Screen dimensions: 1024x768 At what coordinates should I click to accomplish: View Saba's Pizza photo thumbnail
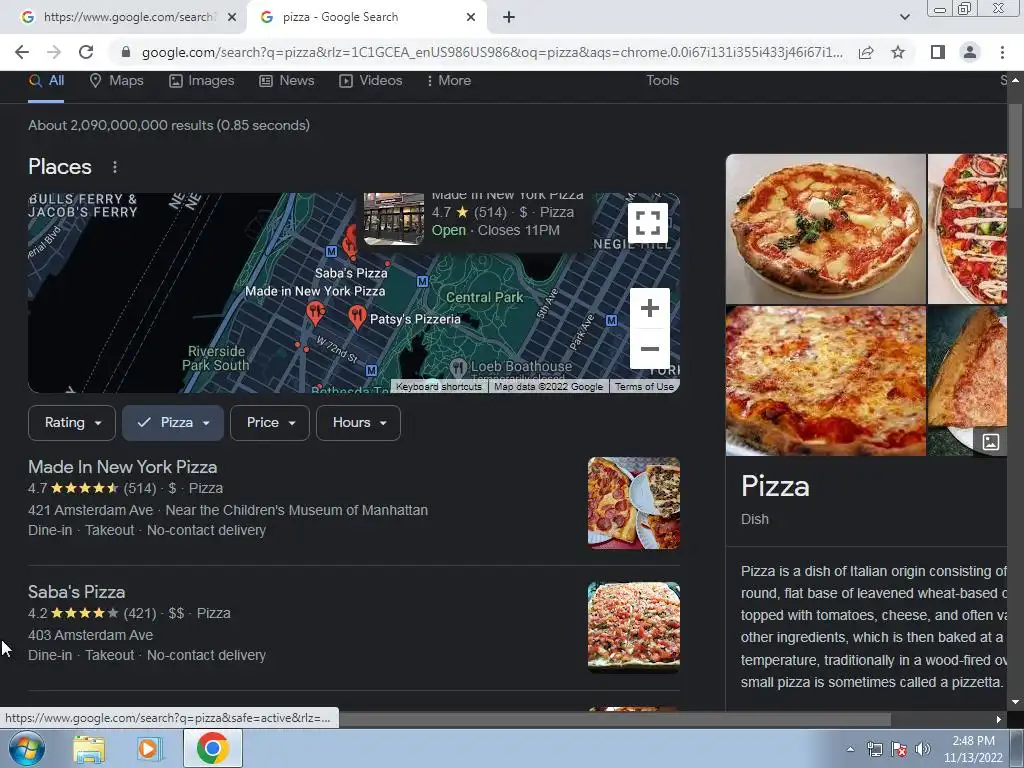[633, 627]
